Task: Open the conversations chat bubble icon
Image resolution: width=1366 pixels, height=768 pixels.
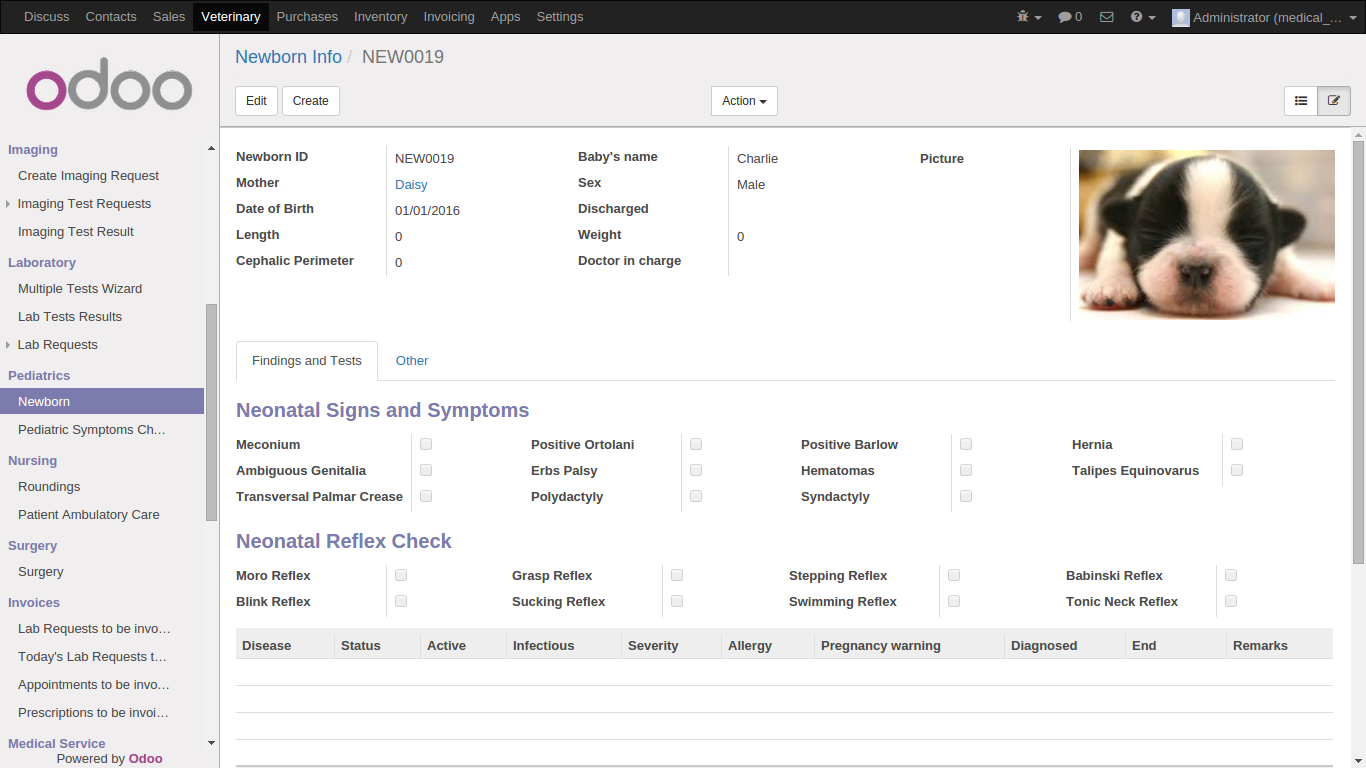Action: pos(1070,17)
